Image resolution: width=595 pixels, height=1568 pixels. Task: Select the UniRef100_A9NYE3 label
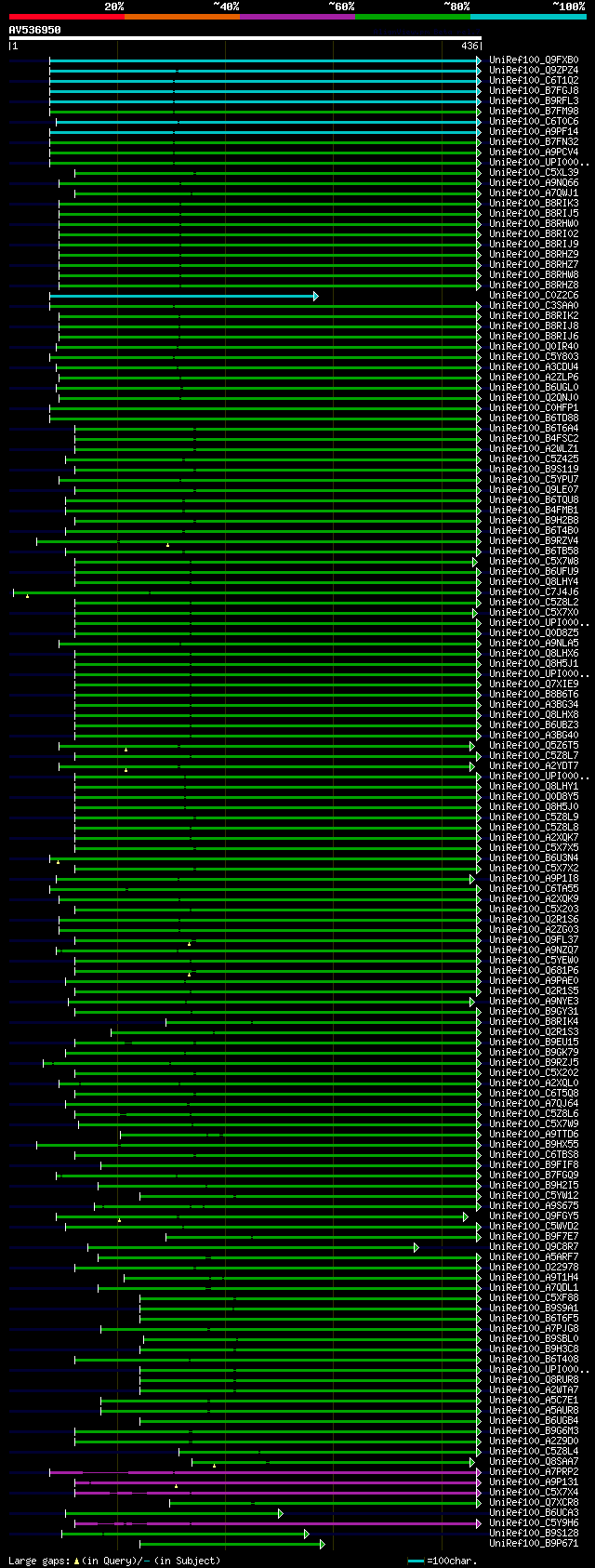[534, 1002]
